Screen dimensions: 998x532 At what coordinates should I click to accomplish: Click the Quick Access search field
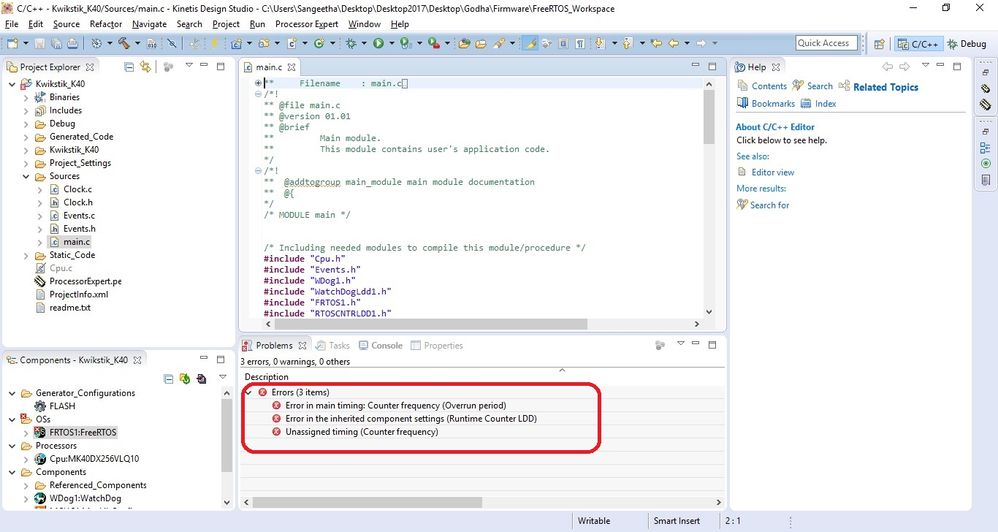[826, 43]
